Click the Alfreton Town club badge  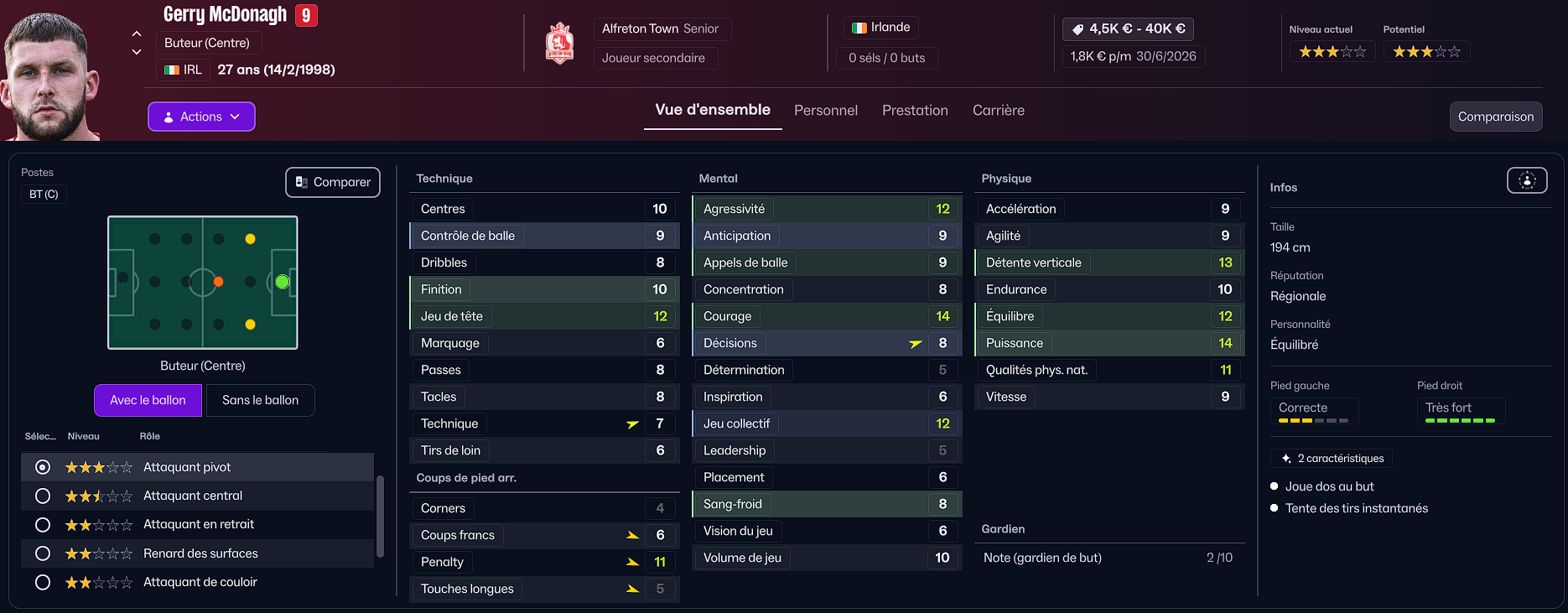[x=559, y=44]
